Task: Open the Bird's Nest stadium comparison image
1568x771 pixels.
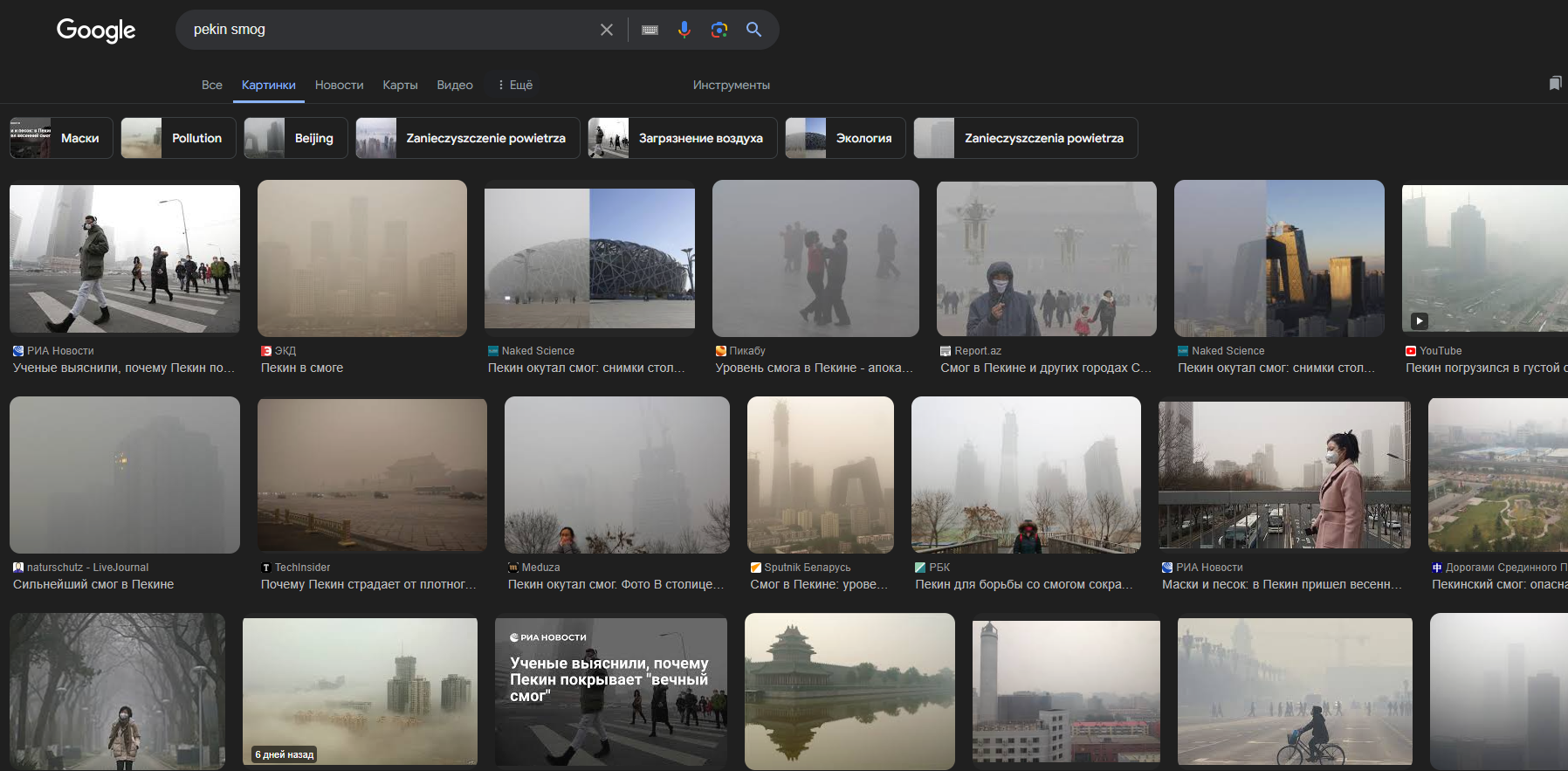Action: tap(589, 258)
